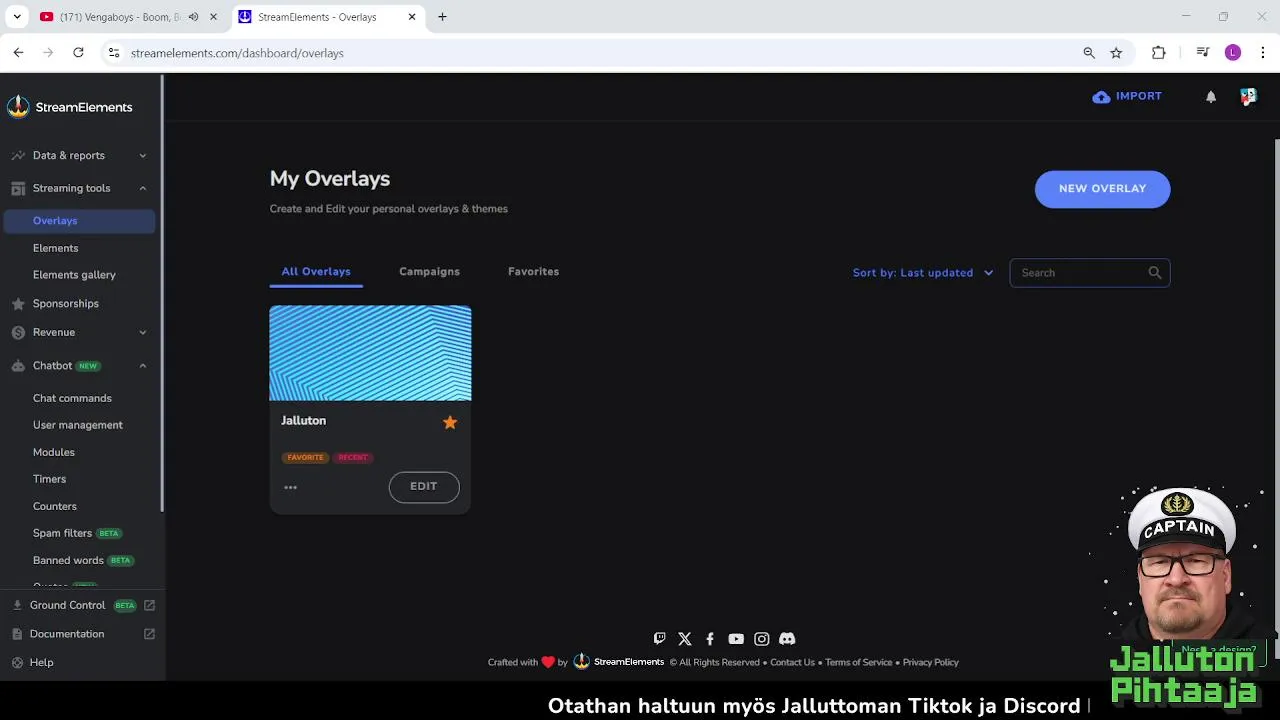The image size is (1280, 720).
Task: Open browser media control icon
Action: pos(1203,53)
